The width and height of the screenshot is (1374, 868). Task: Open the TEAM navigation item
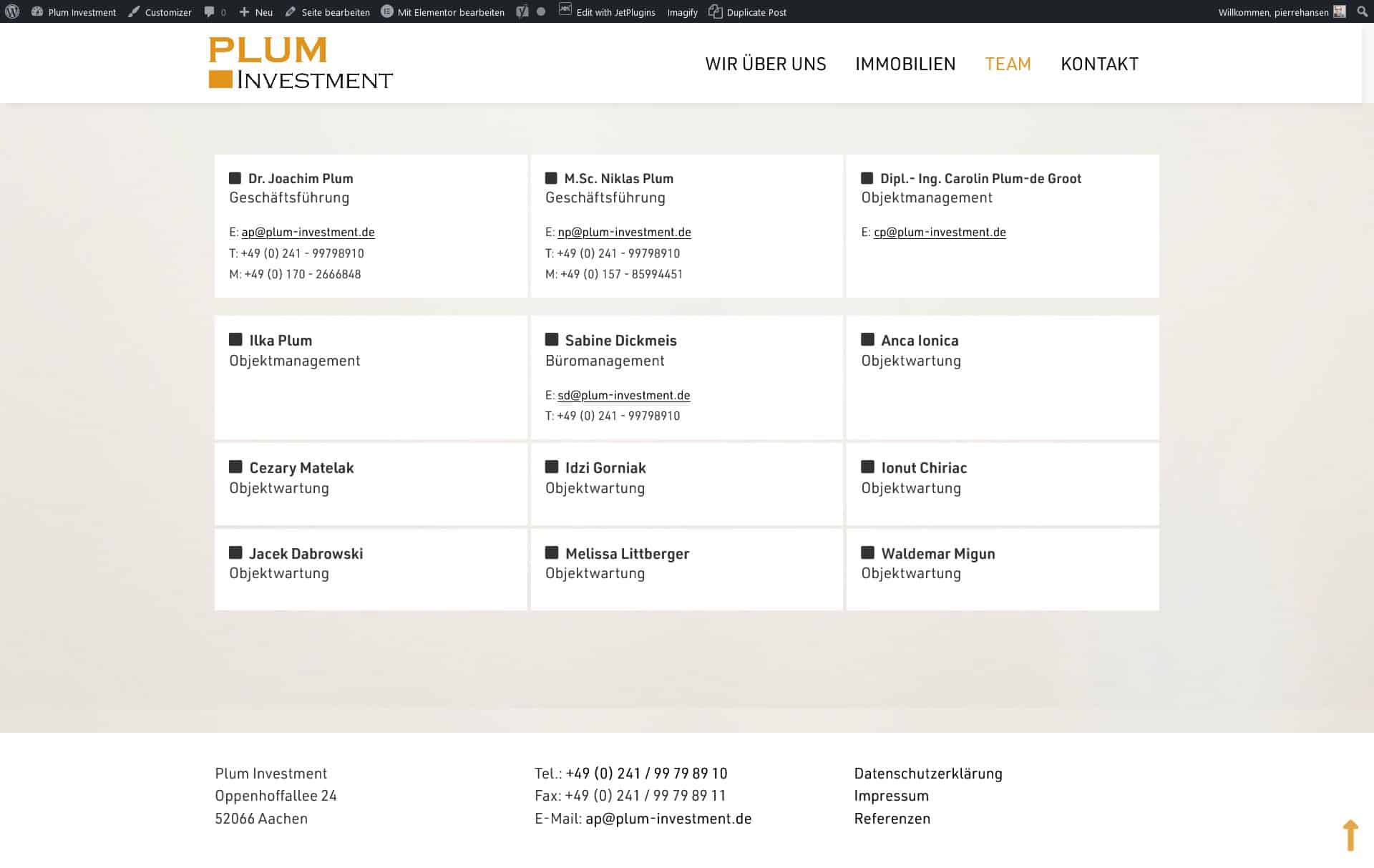click(x=1008, y=64)
